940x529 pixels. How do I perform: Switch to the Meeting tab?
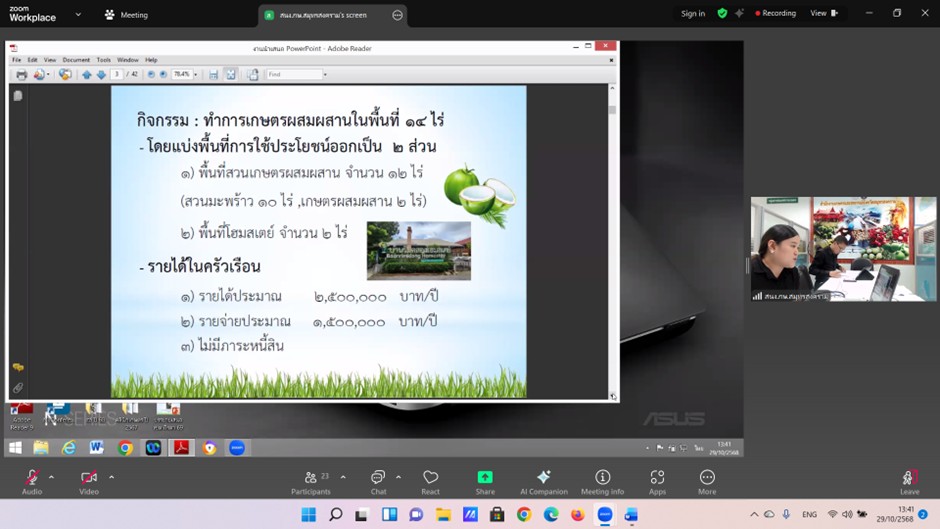point(127,15)
